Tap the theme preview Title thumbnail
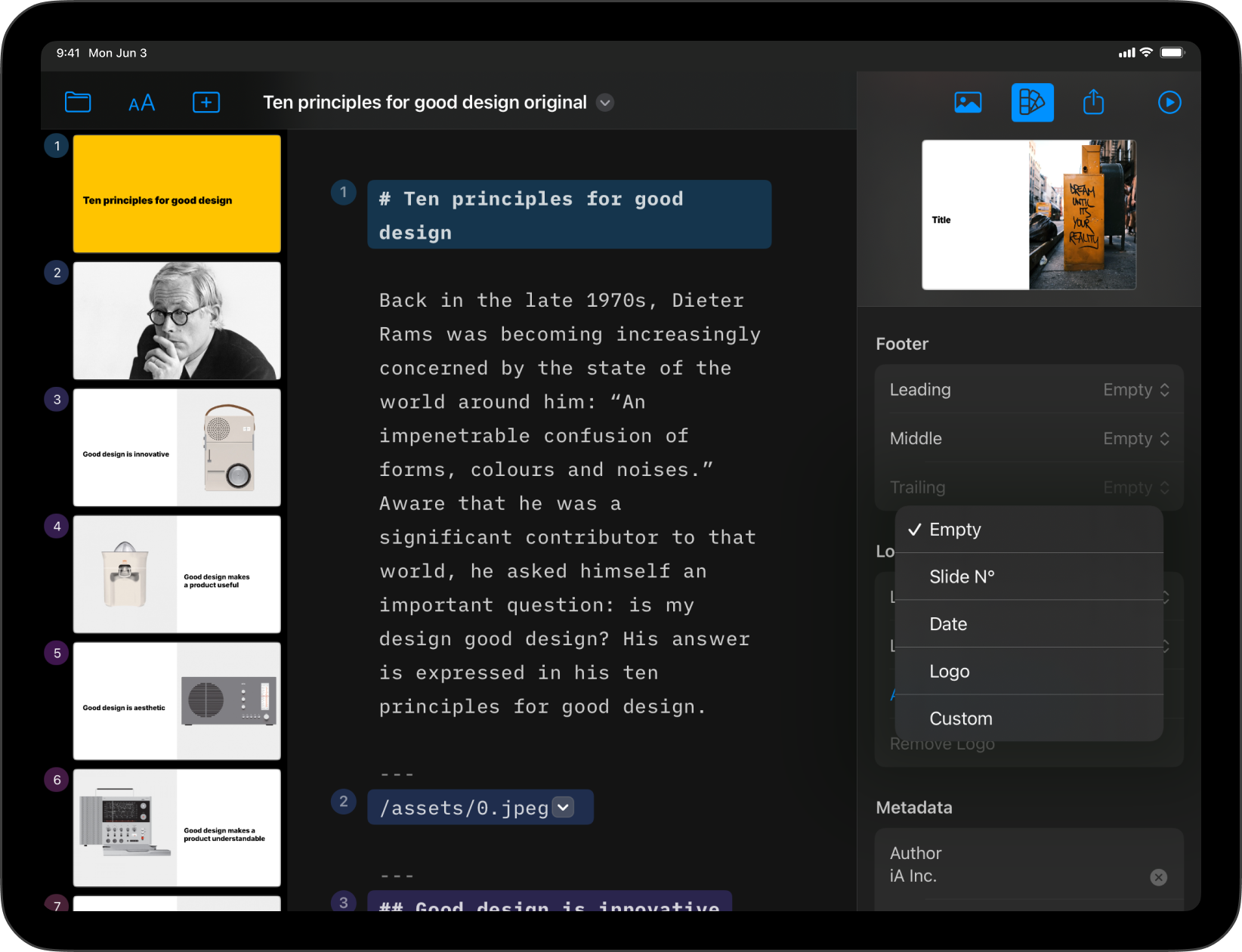 click(1029, 215)
